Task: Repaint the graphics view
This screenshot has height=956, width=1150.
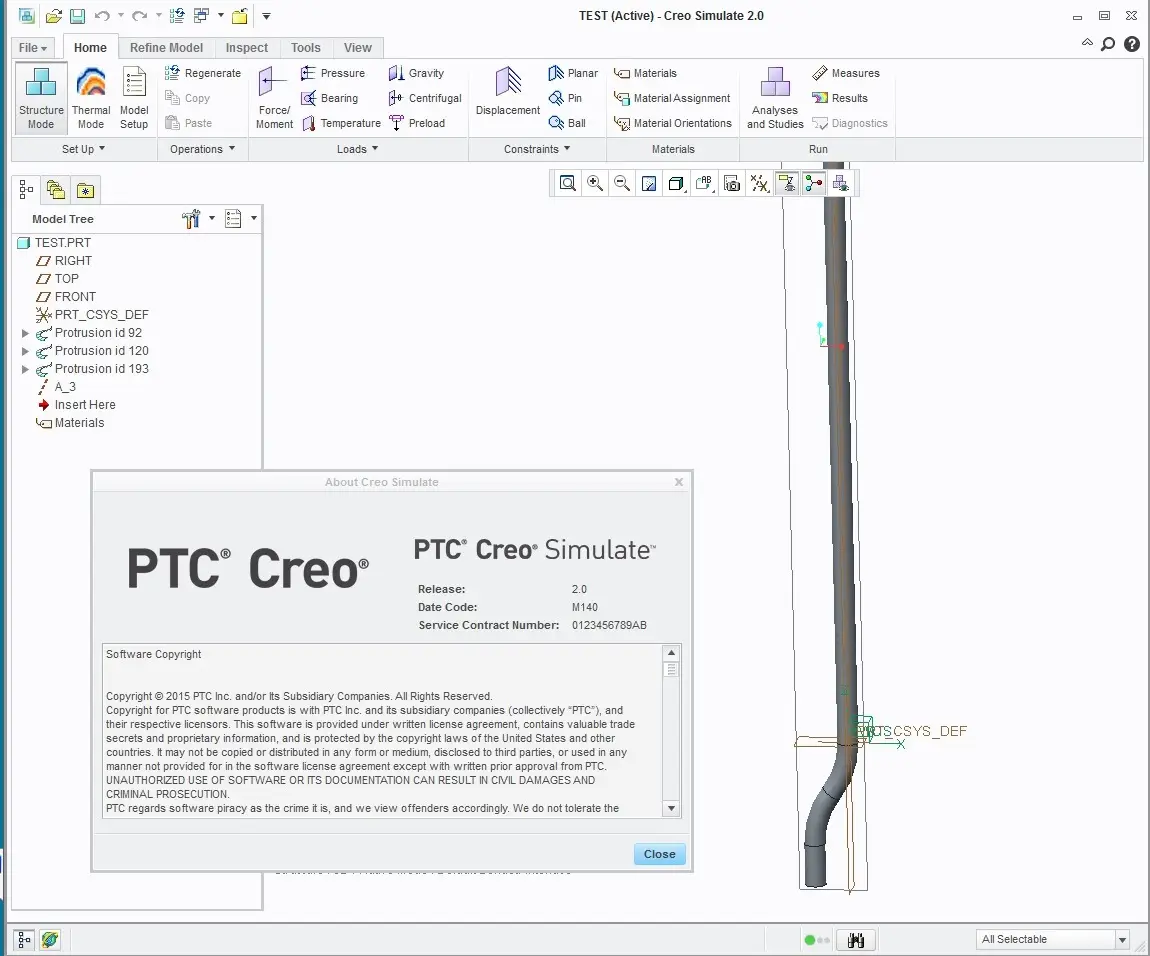Action: 649,183
